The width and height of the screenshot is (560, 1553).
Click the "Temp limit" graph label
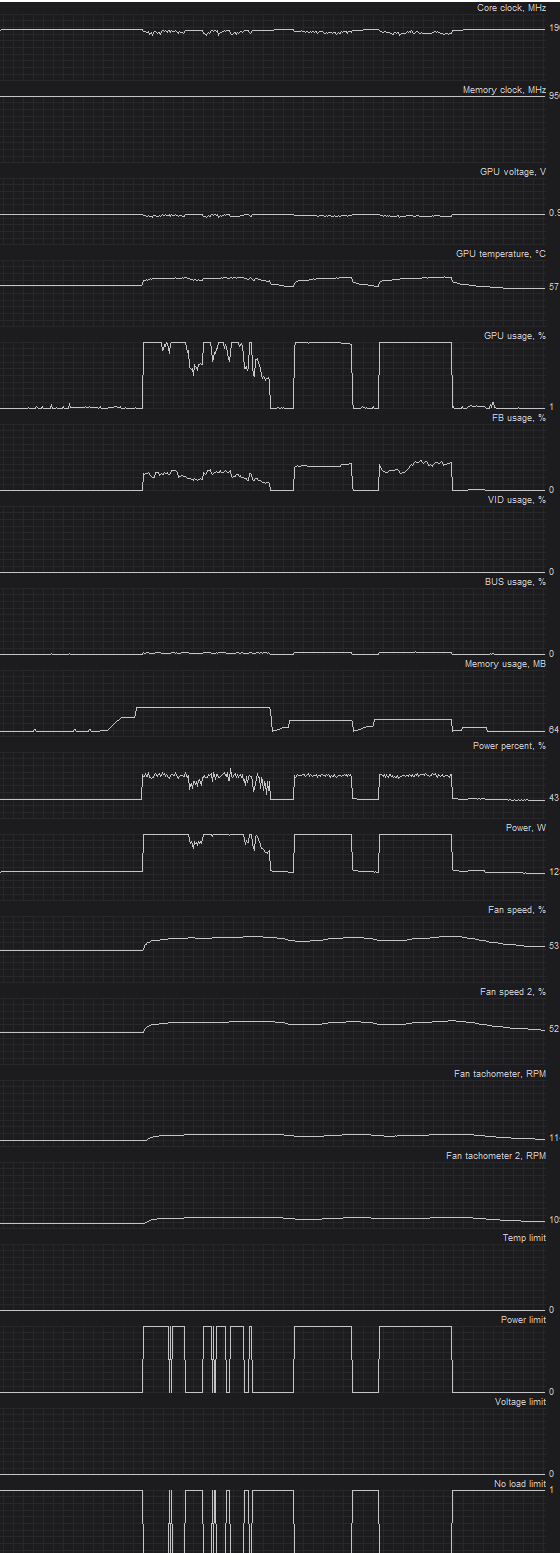coord(524,1238)
